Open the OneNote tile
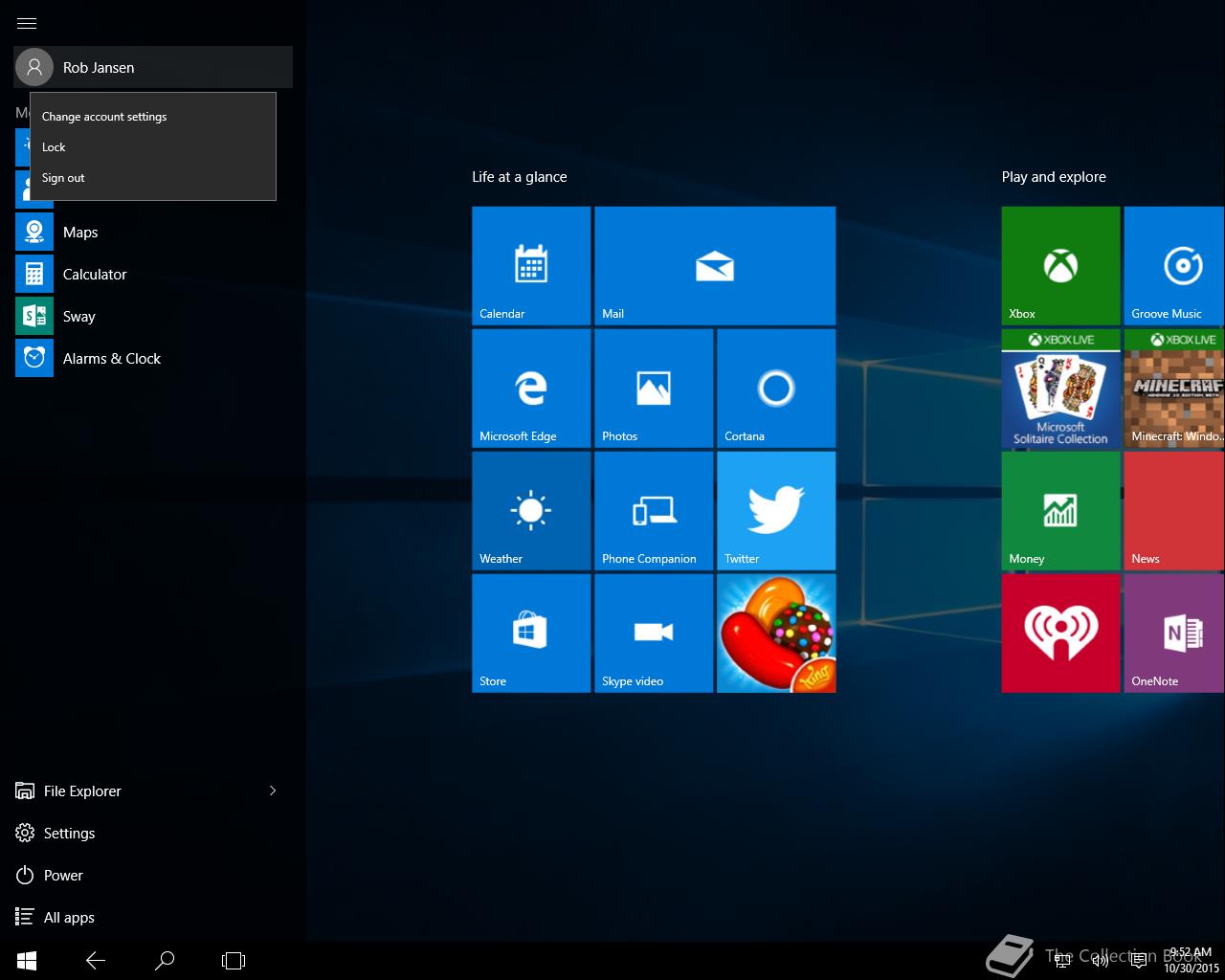This screenshot has width=1225, height=980. [1174, 634]
